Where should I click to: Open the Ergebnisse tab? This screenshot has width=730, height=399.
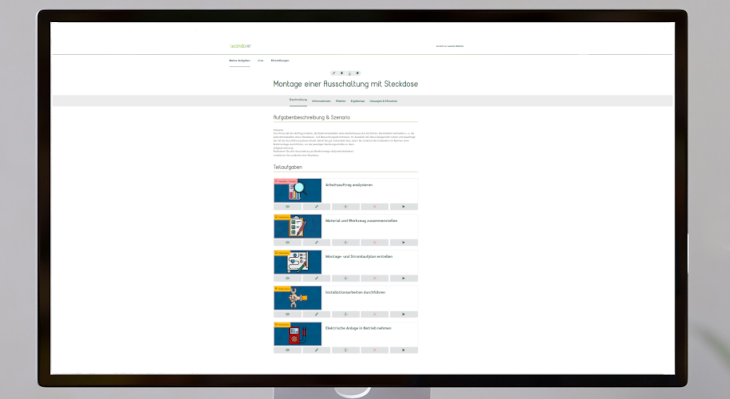[x=358, y=101]
